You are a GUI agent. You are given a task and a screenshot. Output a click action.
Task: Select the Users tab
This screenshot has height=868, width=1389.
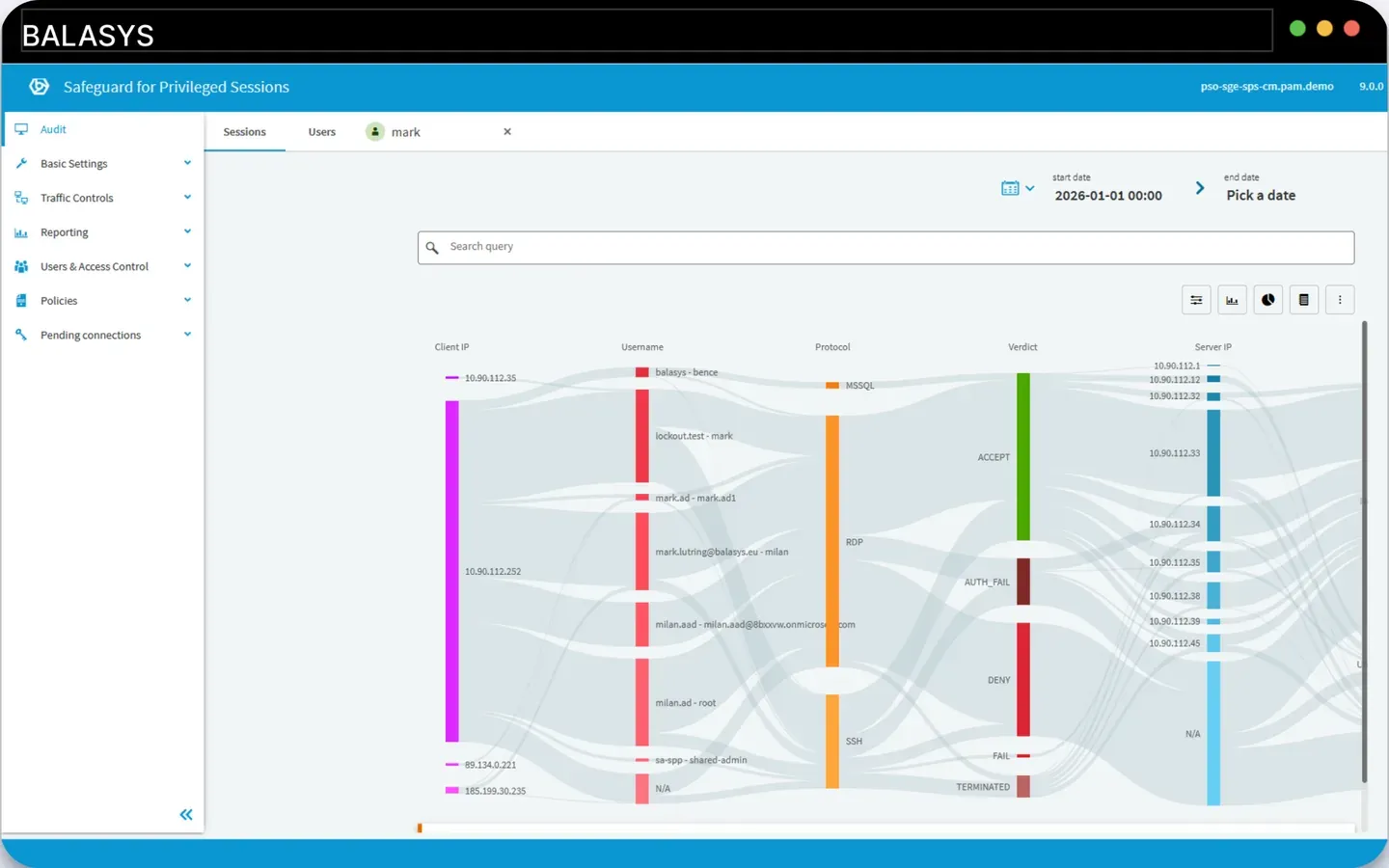click(322, 132)
